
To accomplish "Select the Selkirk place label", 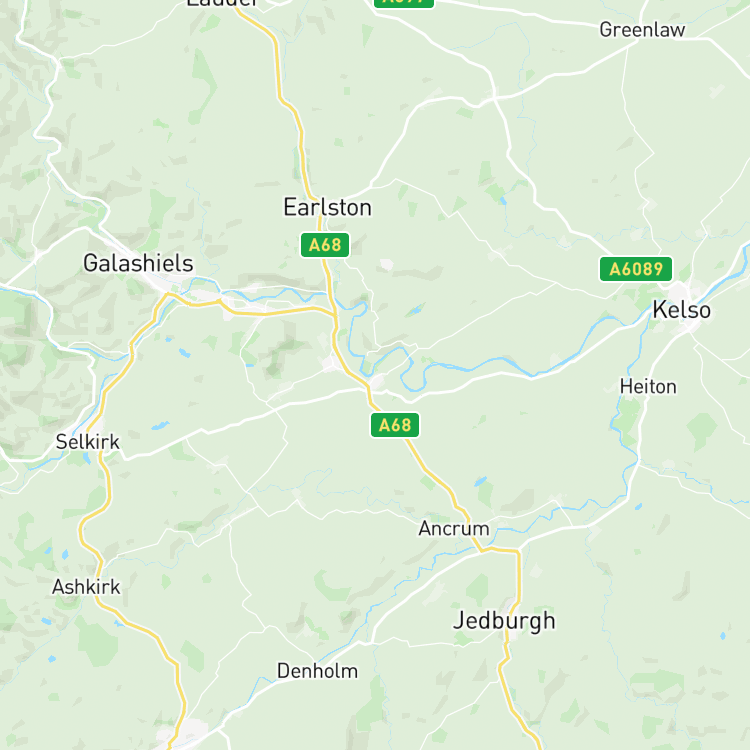I will 88,442.
